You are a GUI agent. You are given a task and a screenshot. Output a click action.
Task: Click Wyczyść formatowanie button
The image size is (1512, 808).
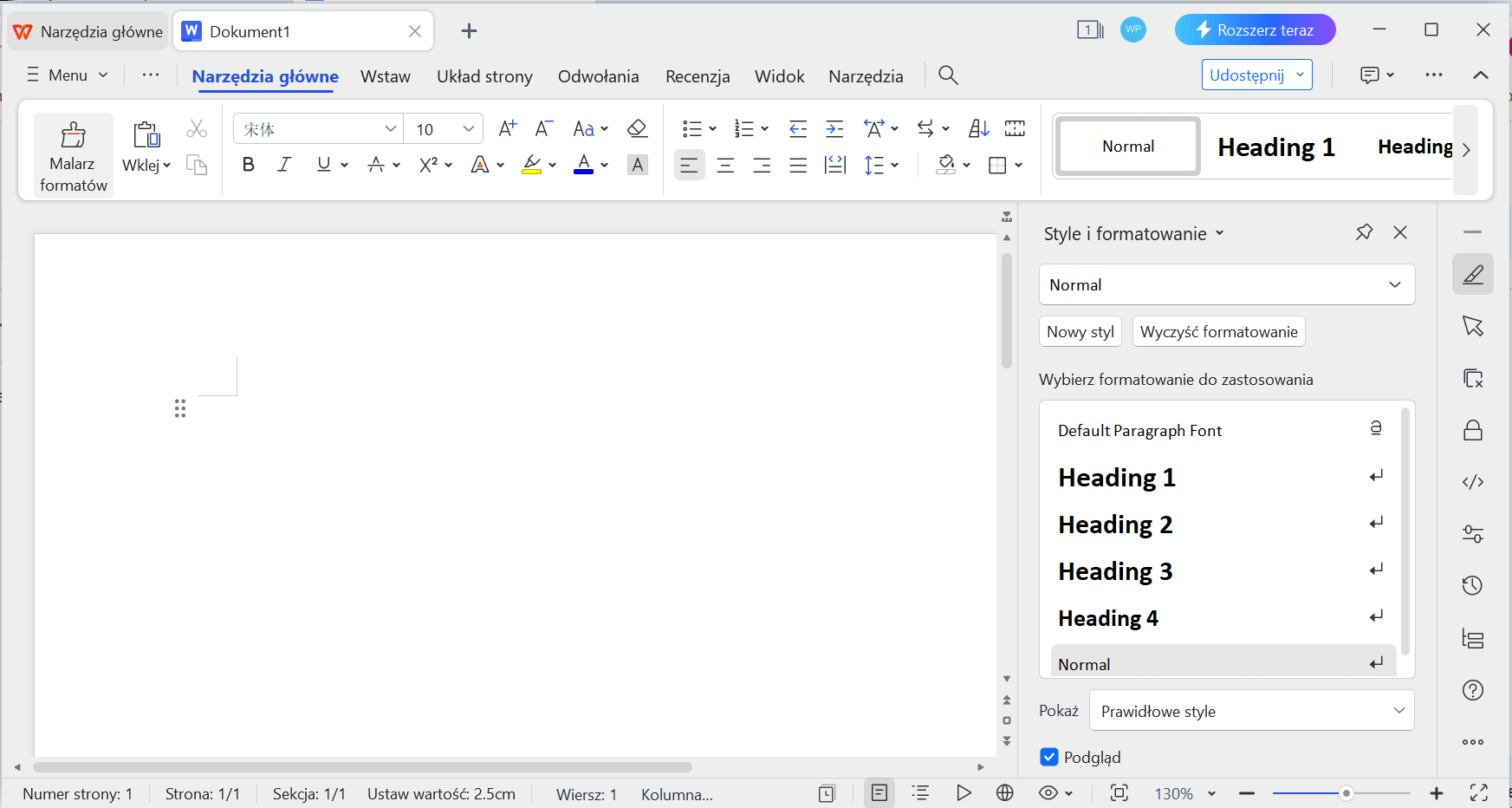[1218, 332]
